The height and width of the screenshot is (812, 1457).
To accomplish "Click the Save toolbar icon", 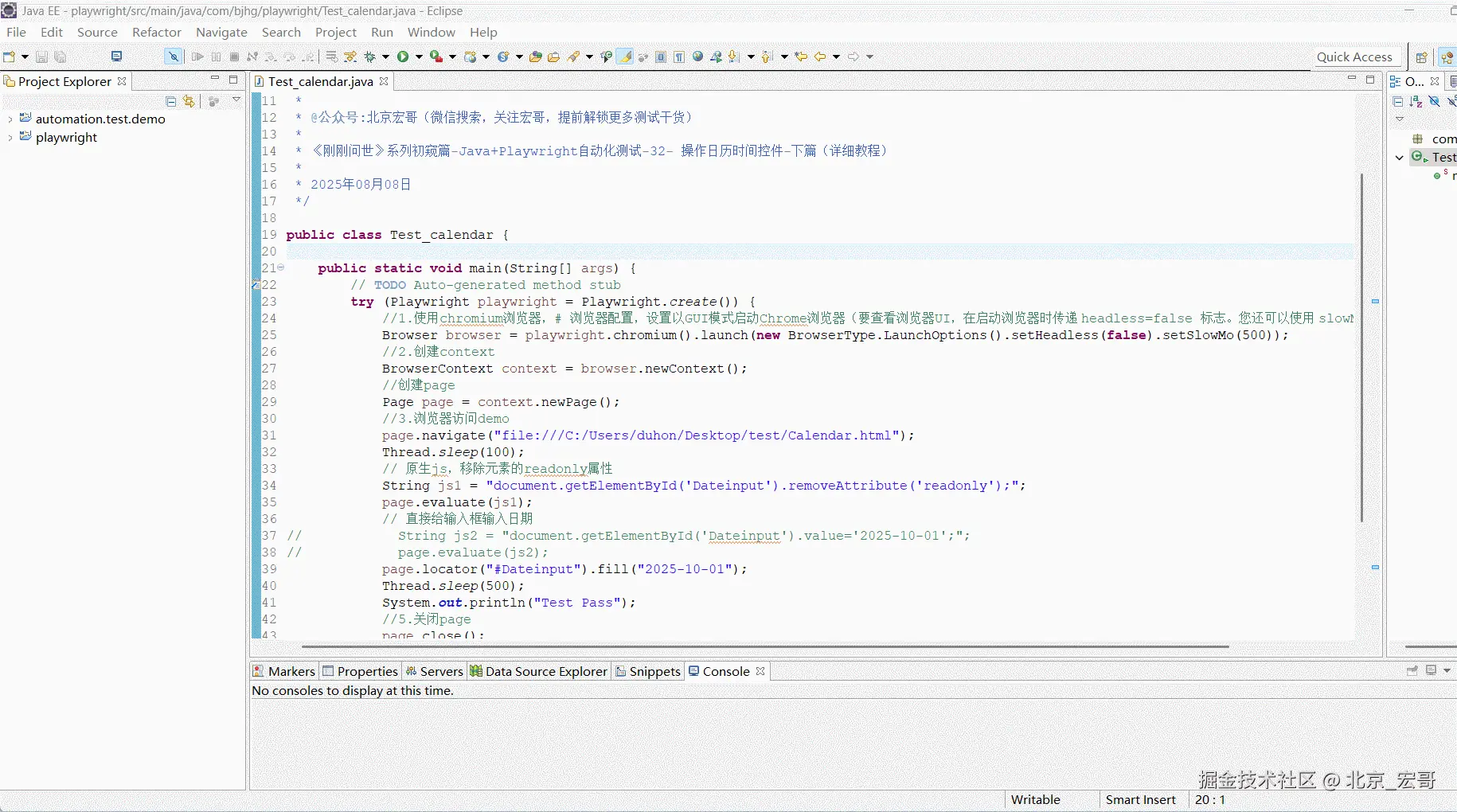I will [41, 57].
